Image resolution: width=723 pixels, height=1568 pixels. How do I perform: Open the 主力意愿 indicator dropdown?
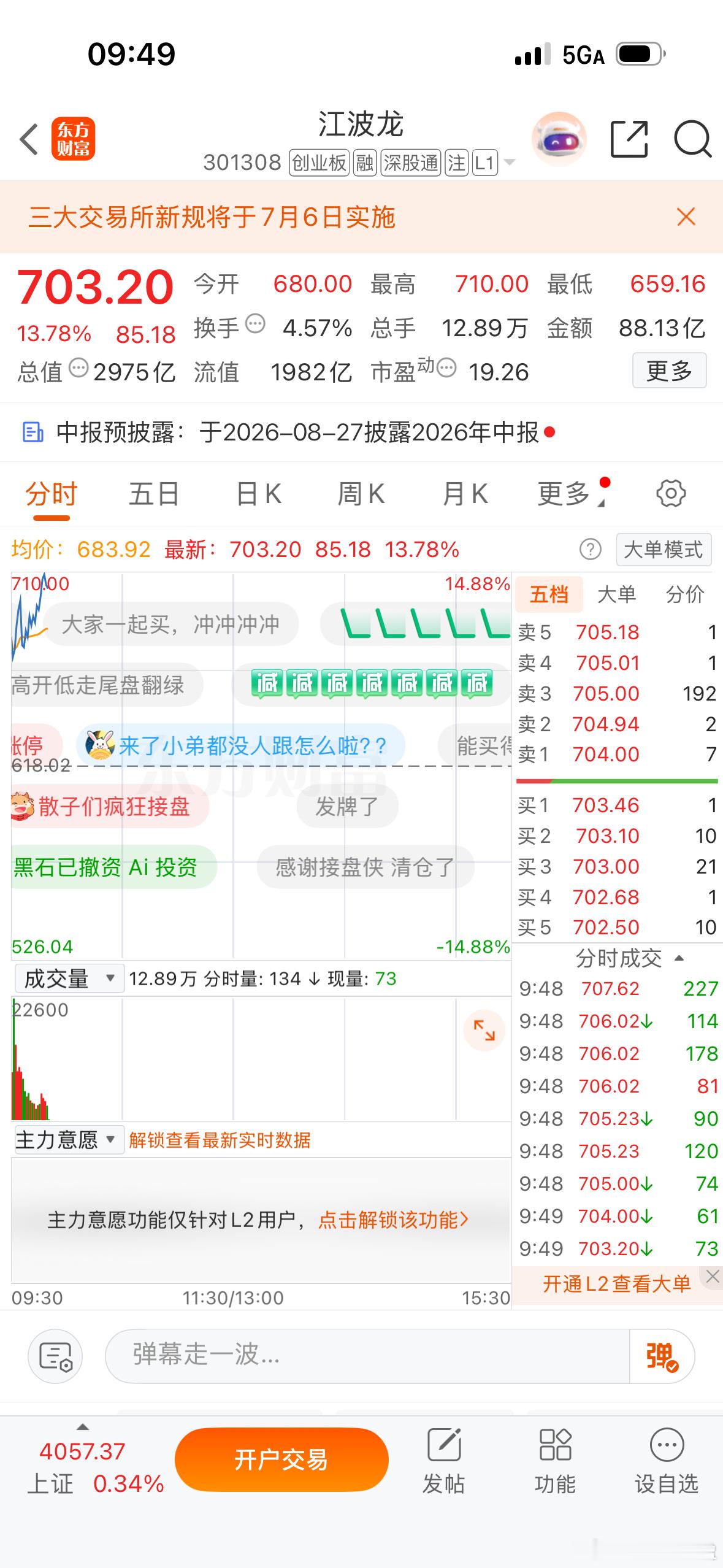[69, 1140]
